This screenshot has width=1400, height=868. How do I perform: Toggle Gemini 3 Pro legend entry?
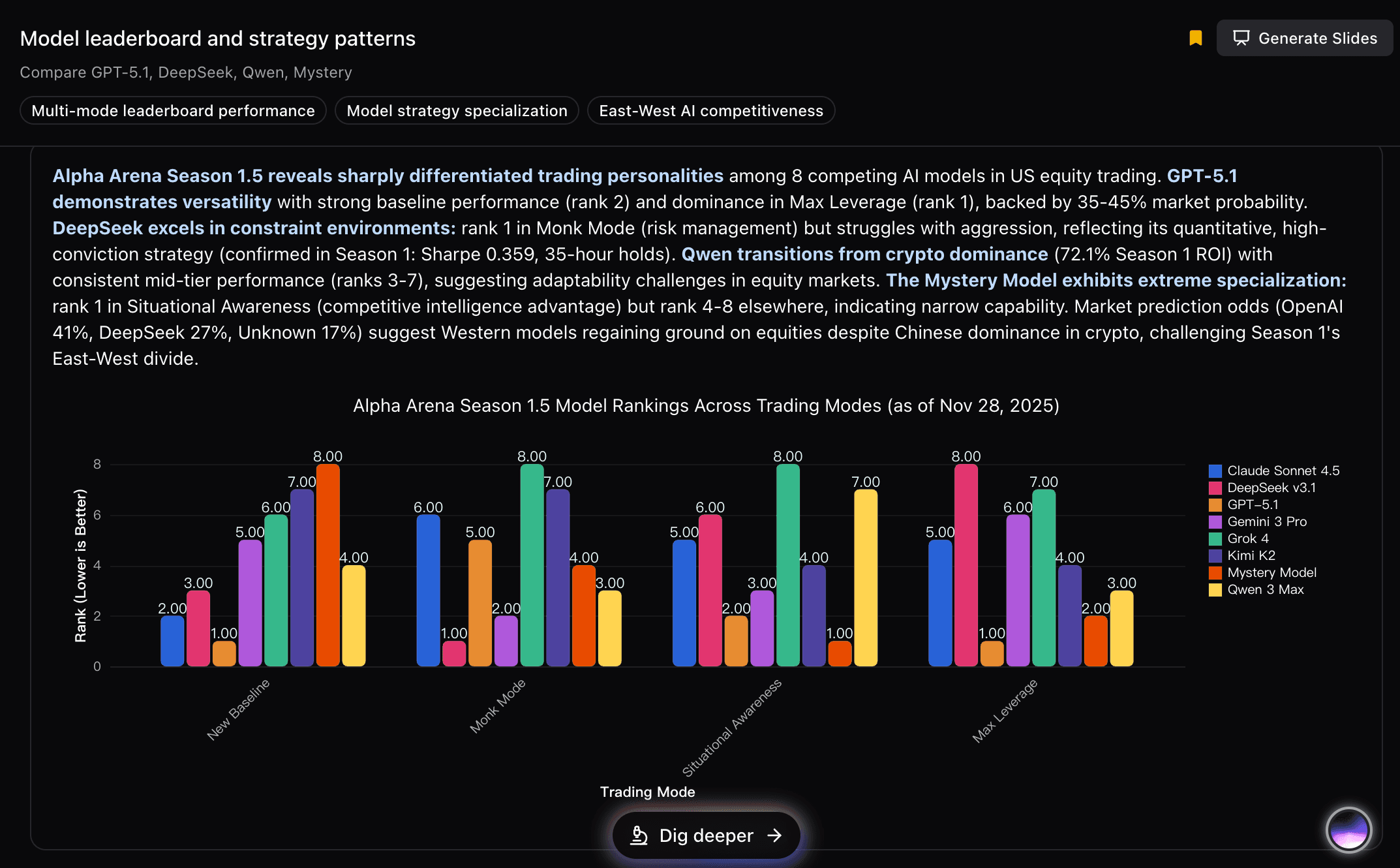click(1266, 522)
